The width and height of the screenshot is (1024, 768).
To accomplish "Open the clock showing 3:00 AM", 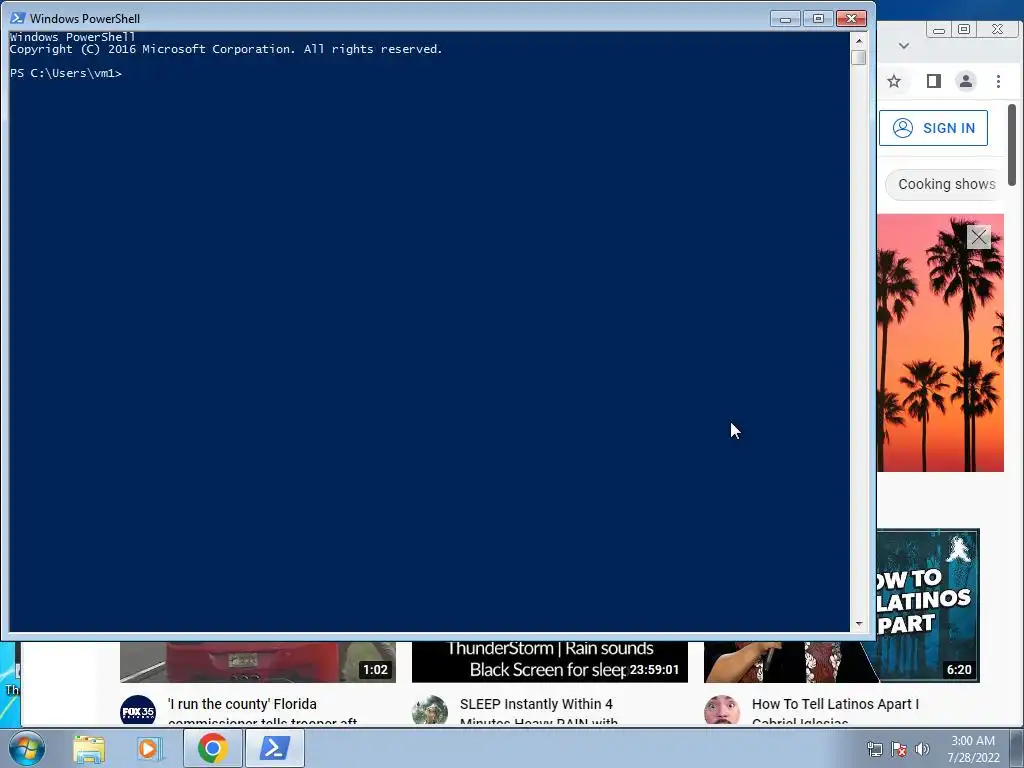I will click(x=973, y=748).
